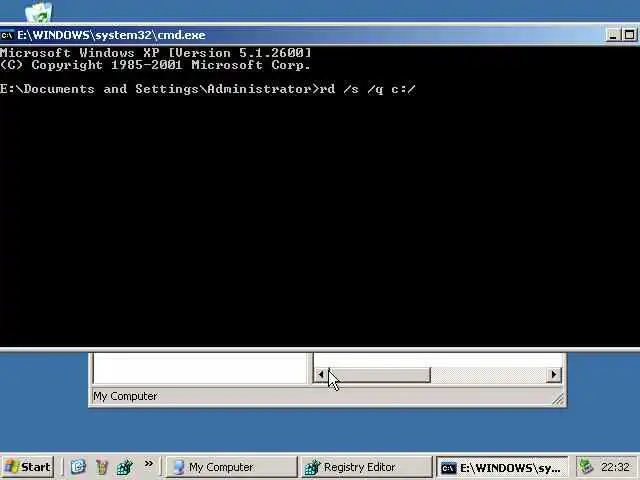640x480 pixels.
Task: Open the cmd.exe window system menu icon
Action: point(7,35)
